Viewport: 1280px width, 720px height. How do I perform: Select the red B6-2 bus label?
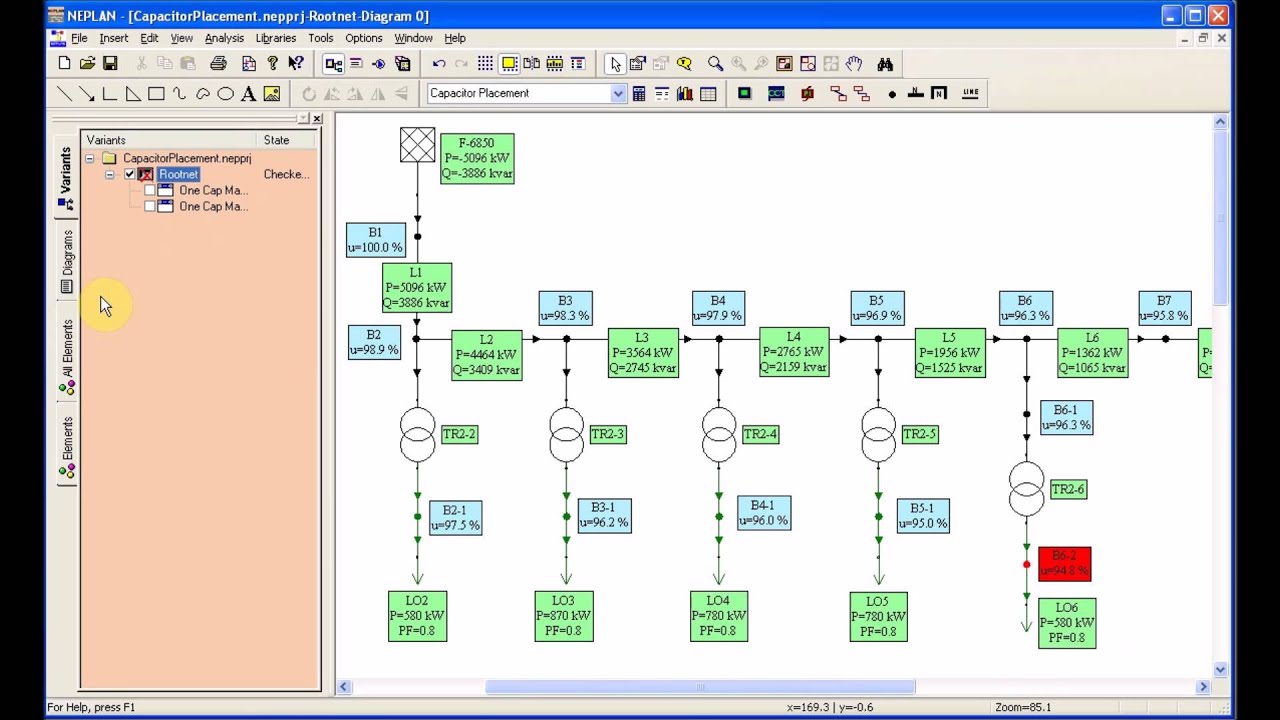pos(1065,564)
